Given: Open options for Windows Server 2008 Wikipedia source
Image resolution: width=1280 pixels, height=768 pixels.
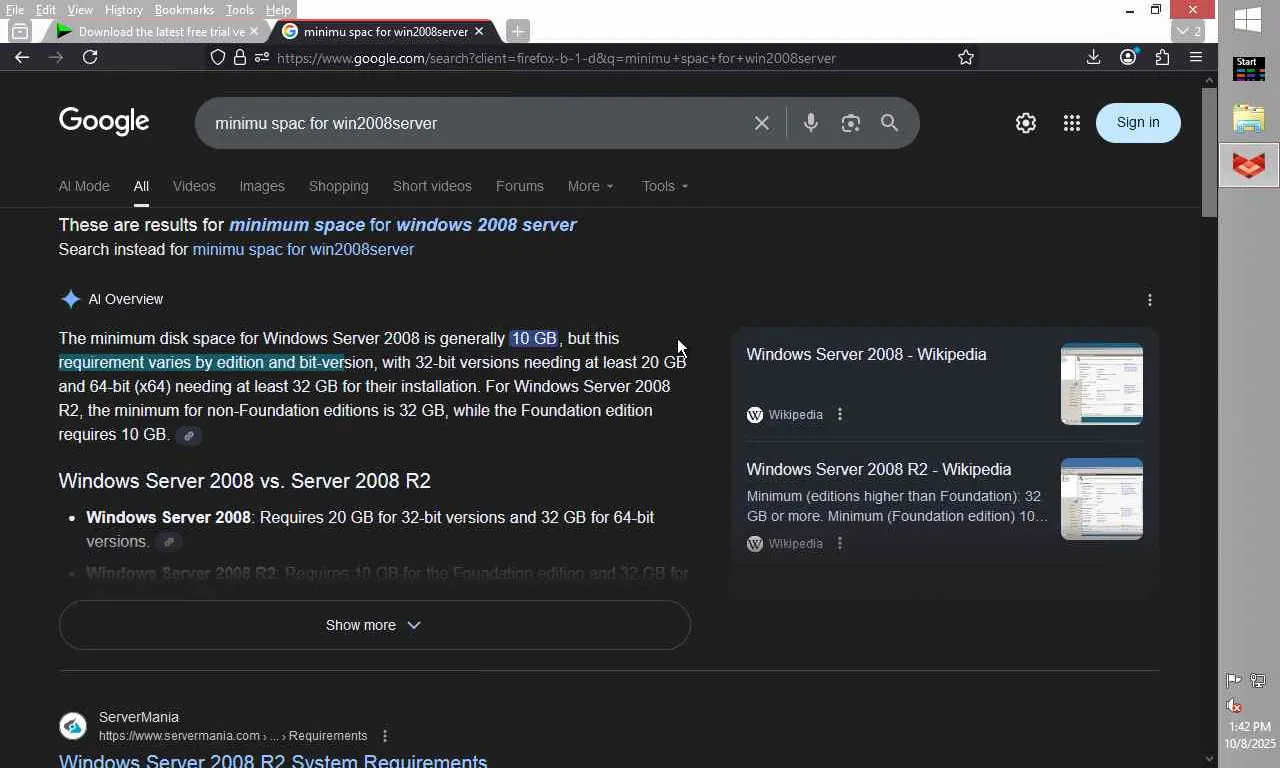Looking at the screenshot, I should pyautogui.click(x=840, y=415).
